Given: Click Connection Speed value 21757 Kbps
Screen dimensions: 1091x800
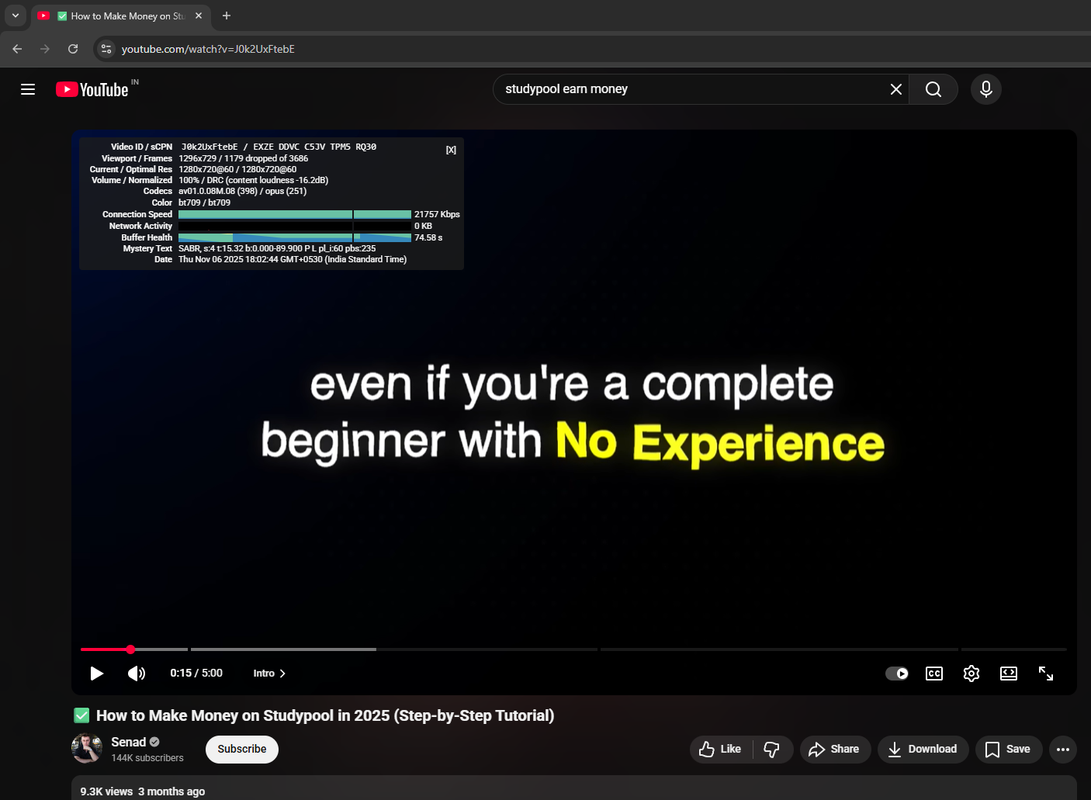Looking at the screenshot, I should 437,214.
